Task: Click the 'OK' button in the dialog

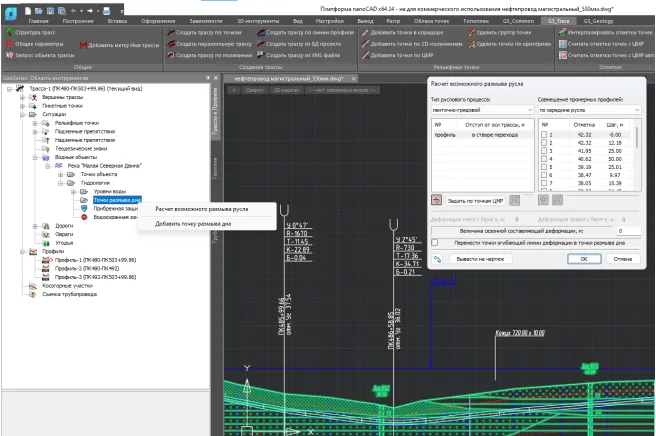Action: [x=583, y=258]
